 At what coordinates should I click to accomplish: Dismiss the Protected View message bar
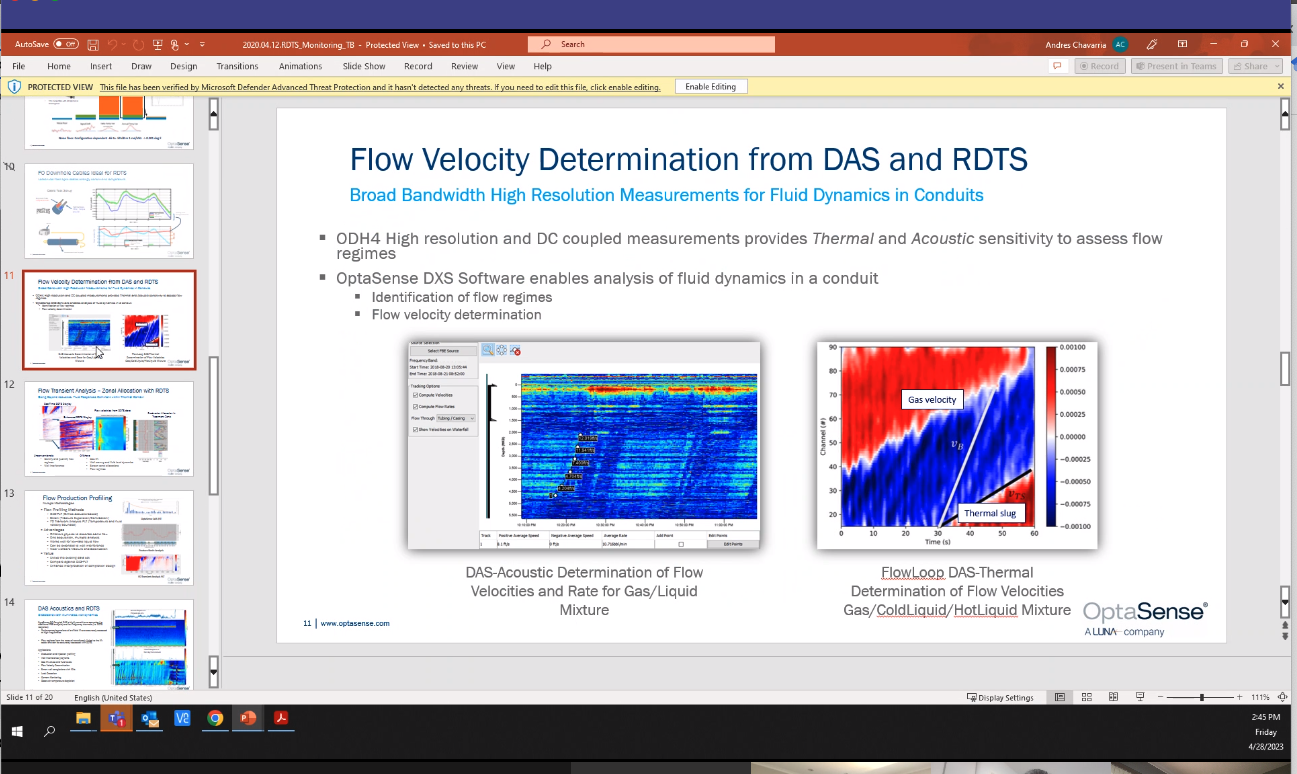coord(1281,87)
